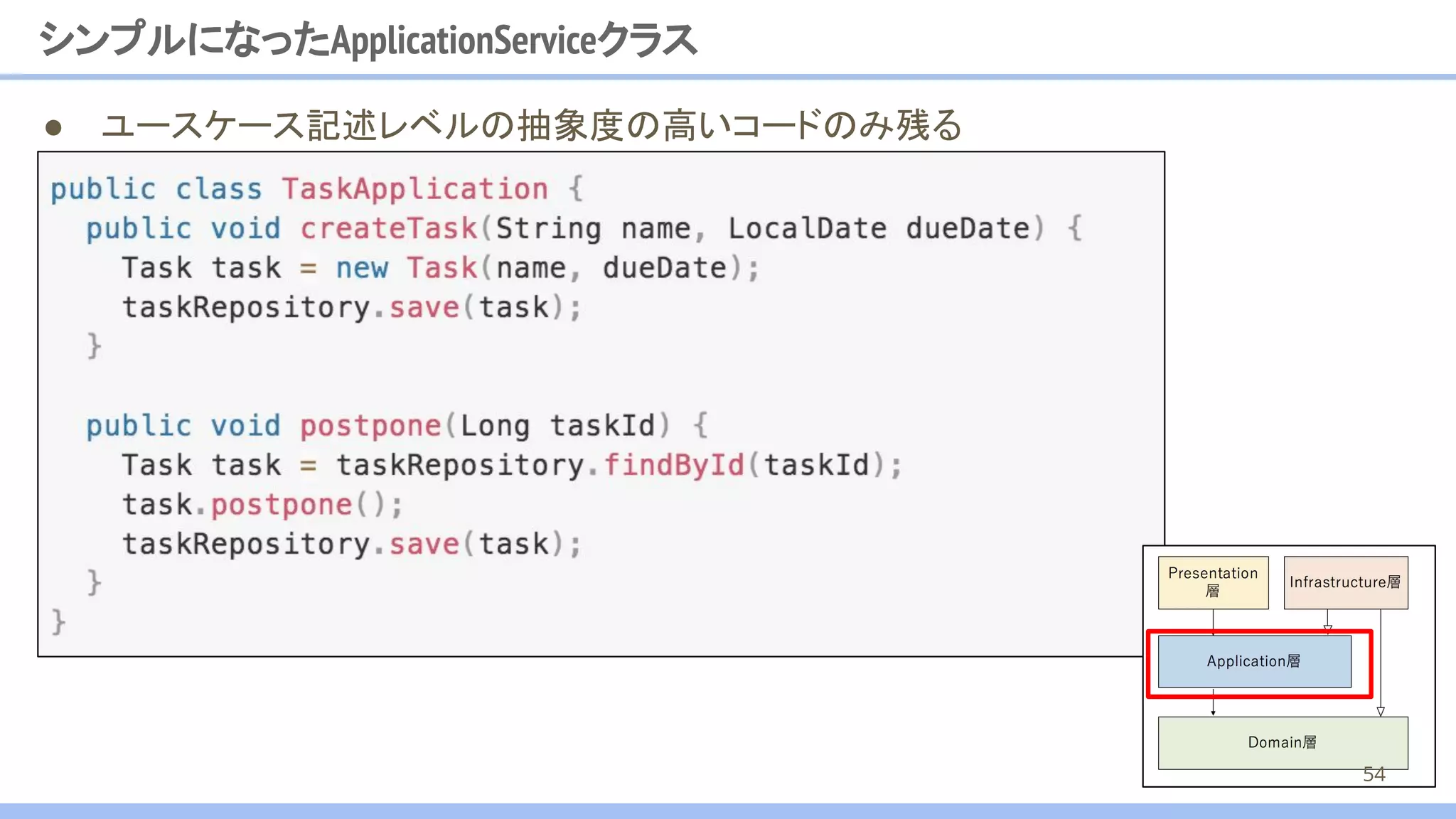
Task: Click the Presentation層 box in diagram
Action: point(1213,582)
